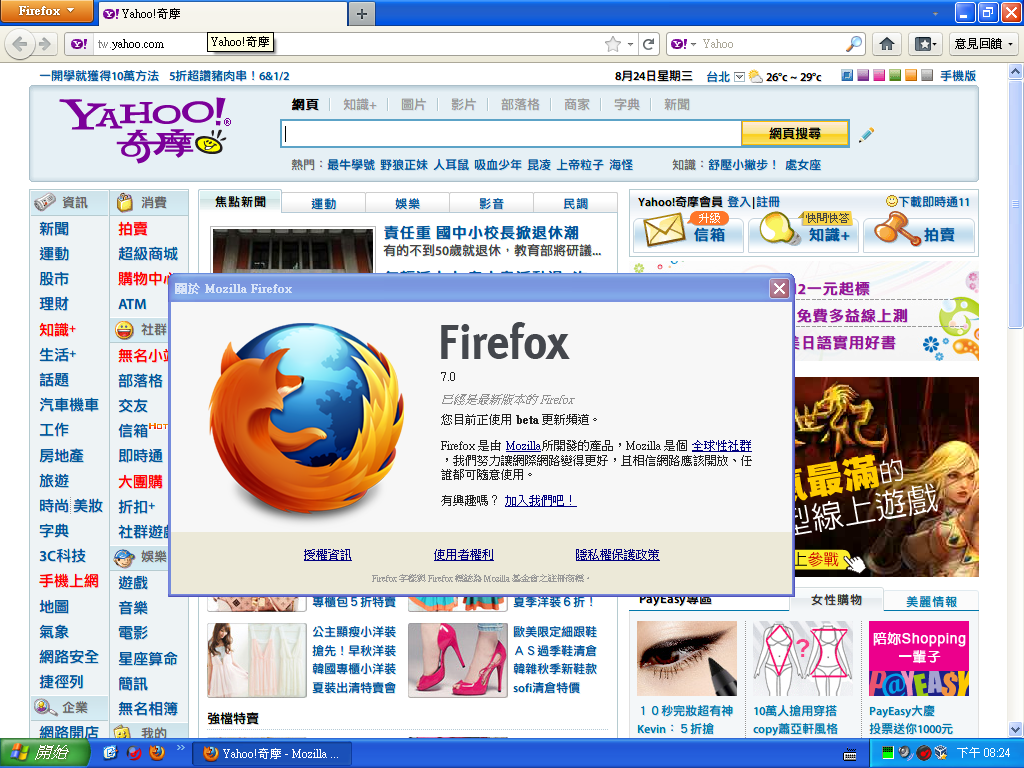1024x768 pixels.
Task: Switch to 民調 news tab
Action: 575,204
